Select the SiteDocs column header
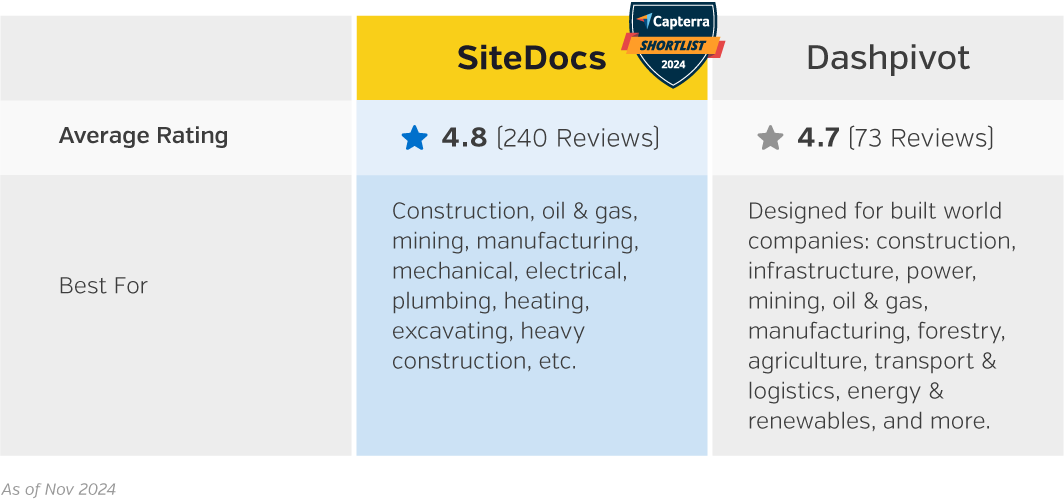The height and width of the screenshot is (500, 1064). 531,58
